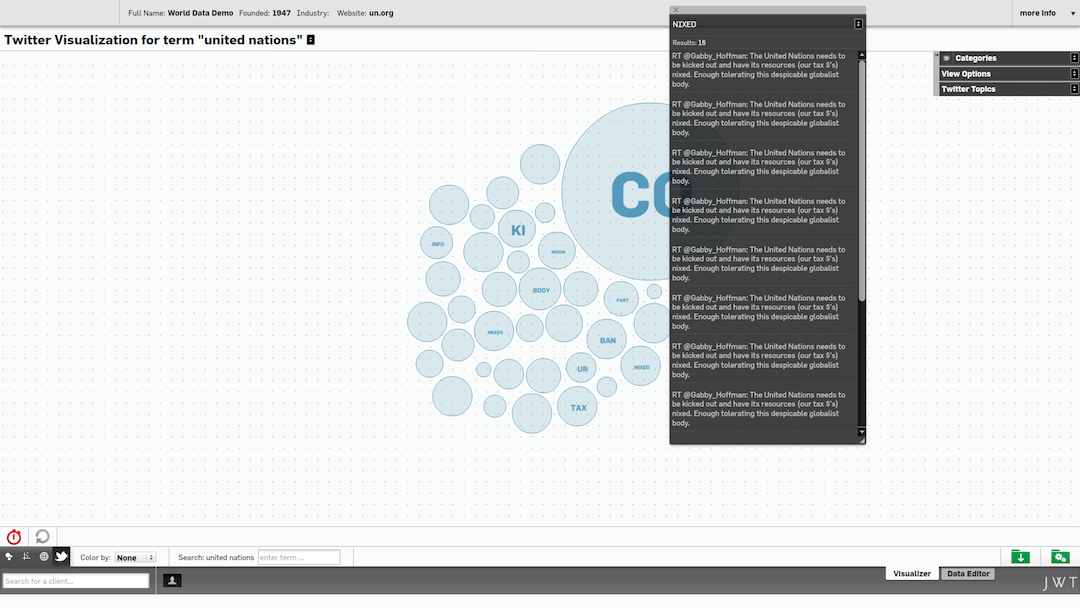Switch to the Data Editor tab
Screen dimensions: 1080x608
[968, 574]
